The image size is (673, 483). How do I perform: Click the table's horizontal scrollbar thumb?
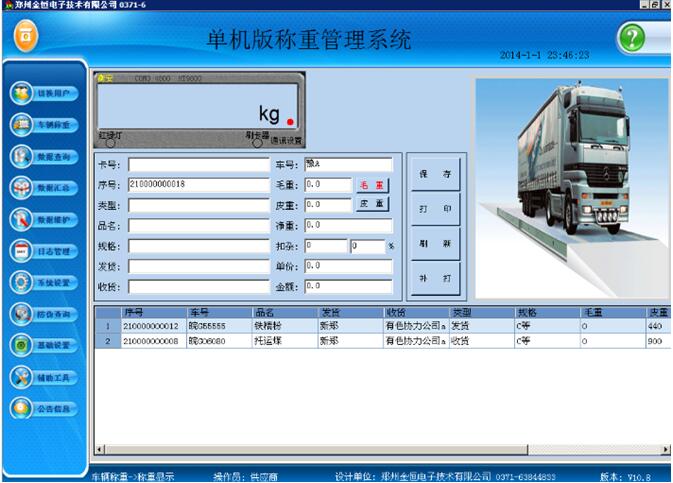[316, 450]
